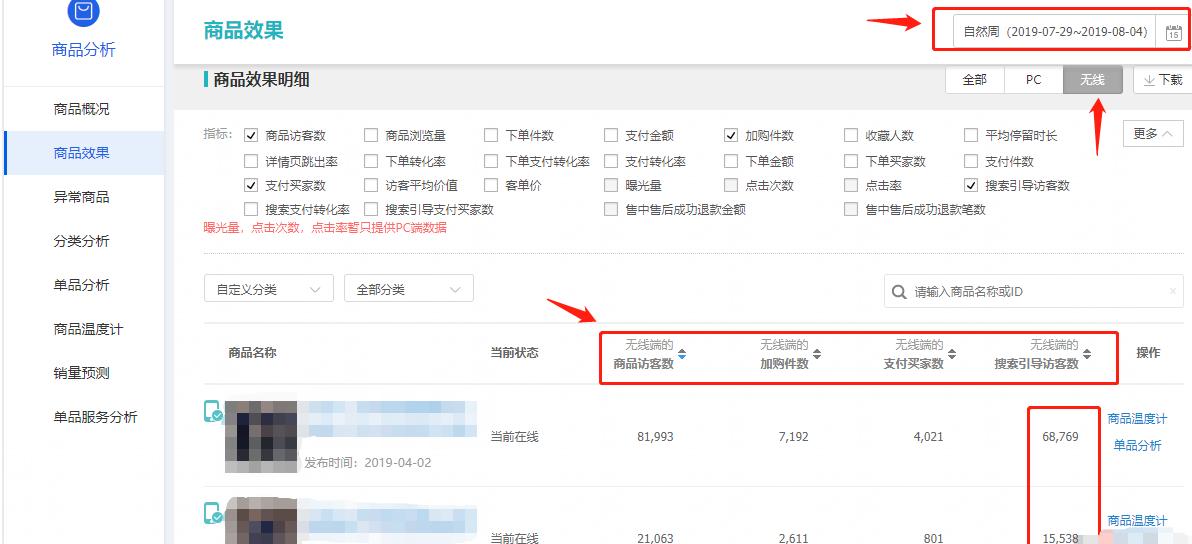Expand the 全部分类 dropdown

[408, 289]
